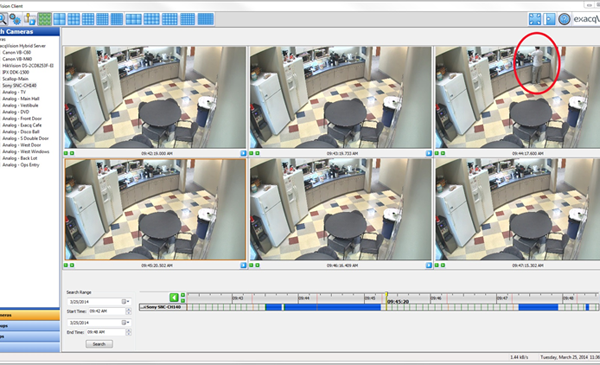Click the blue play icon under 09:42:19 thumbnail
Image resolution: width=600 pixels, height=365 pixels.
243,153
